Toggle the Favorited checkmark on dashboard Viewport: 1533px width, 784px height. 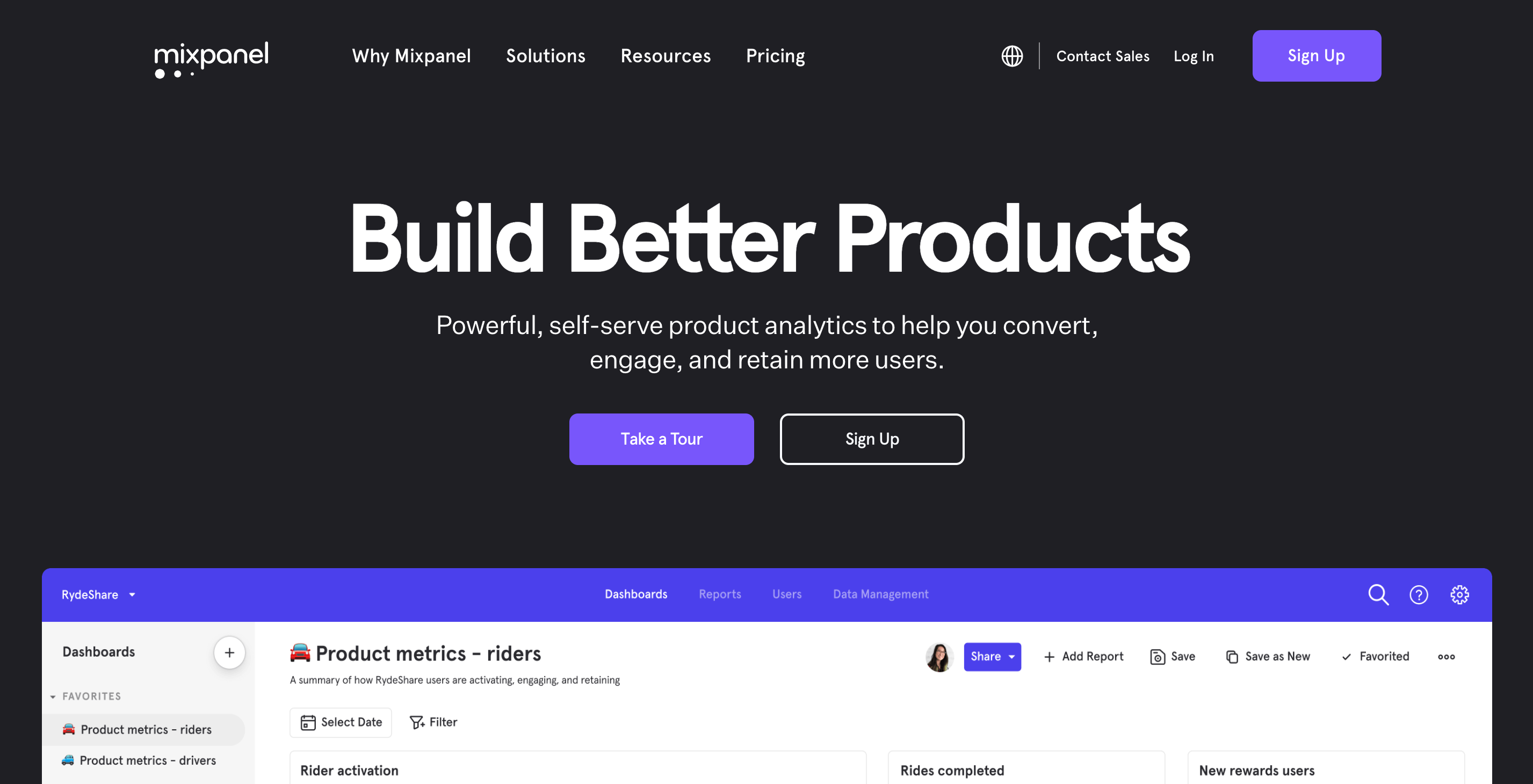1376,657
